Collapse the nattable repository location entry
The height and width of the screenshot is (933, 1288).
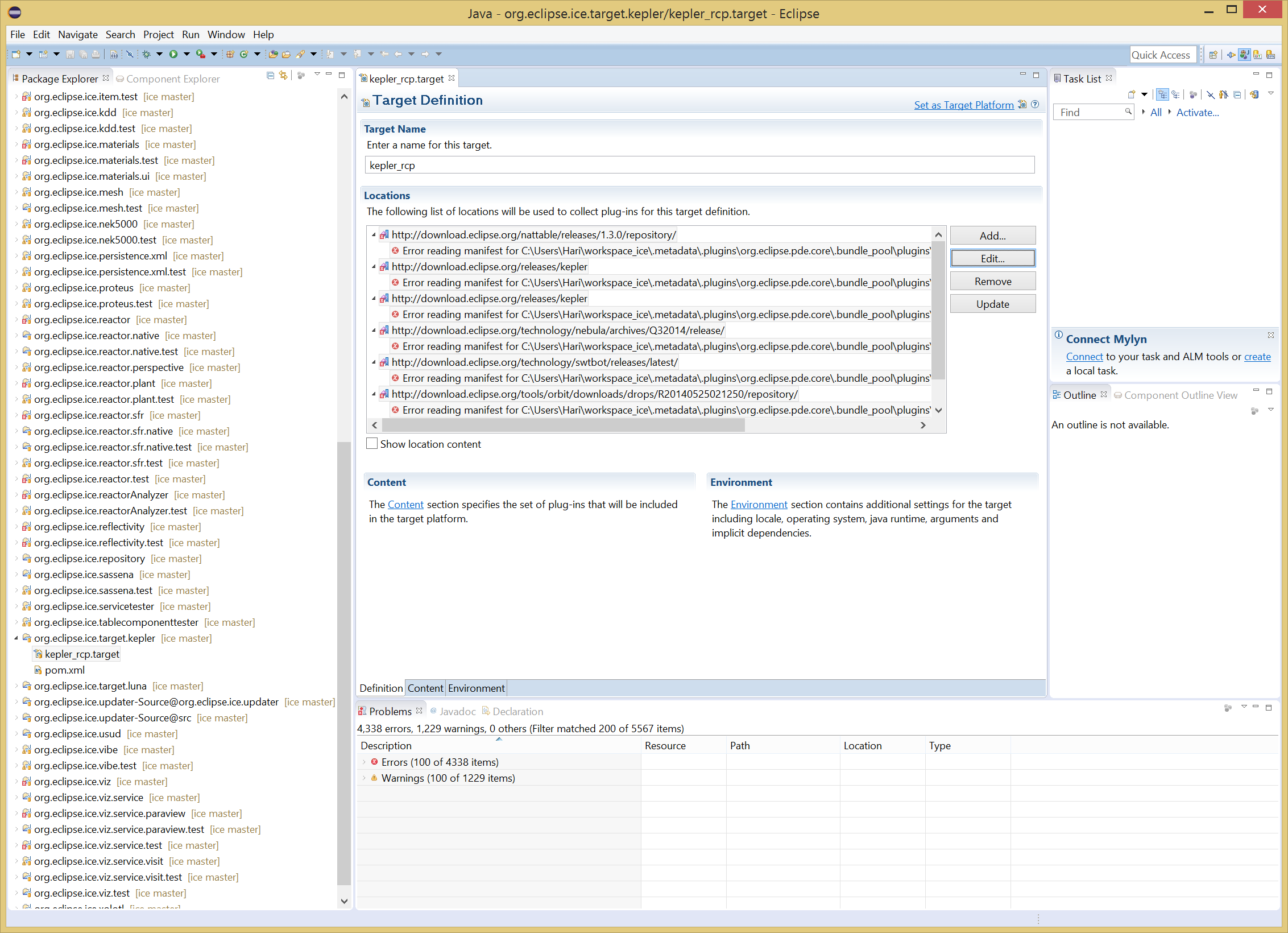pos(374,235)
